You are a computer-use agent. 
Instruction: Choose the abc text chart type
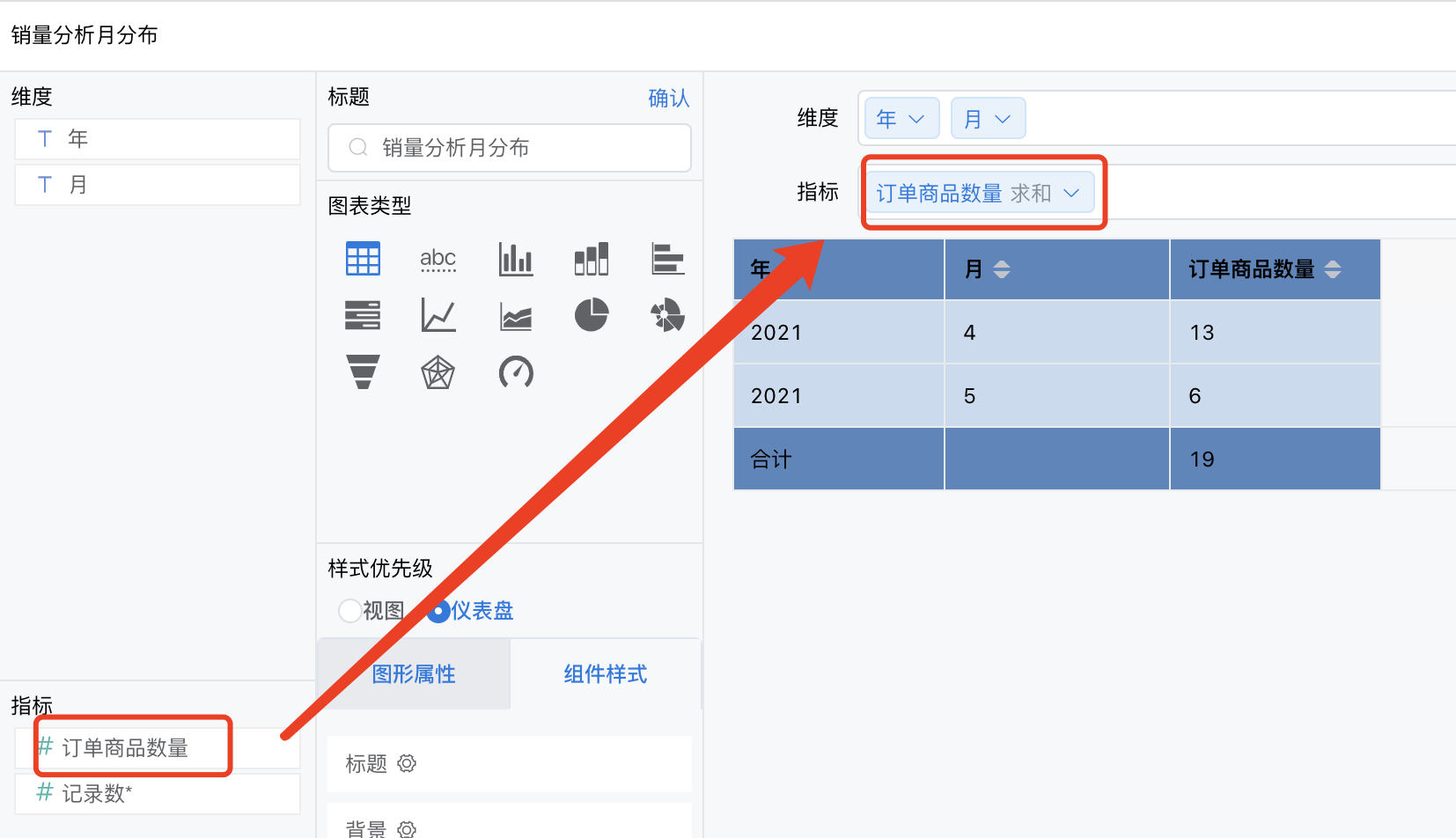click(438, 259)
